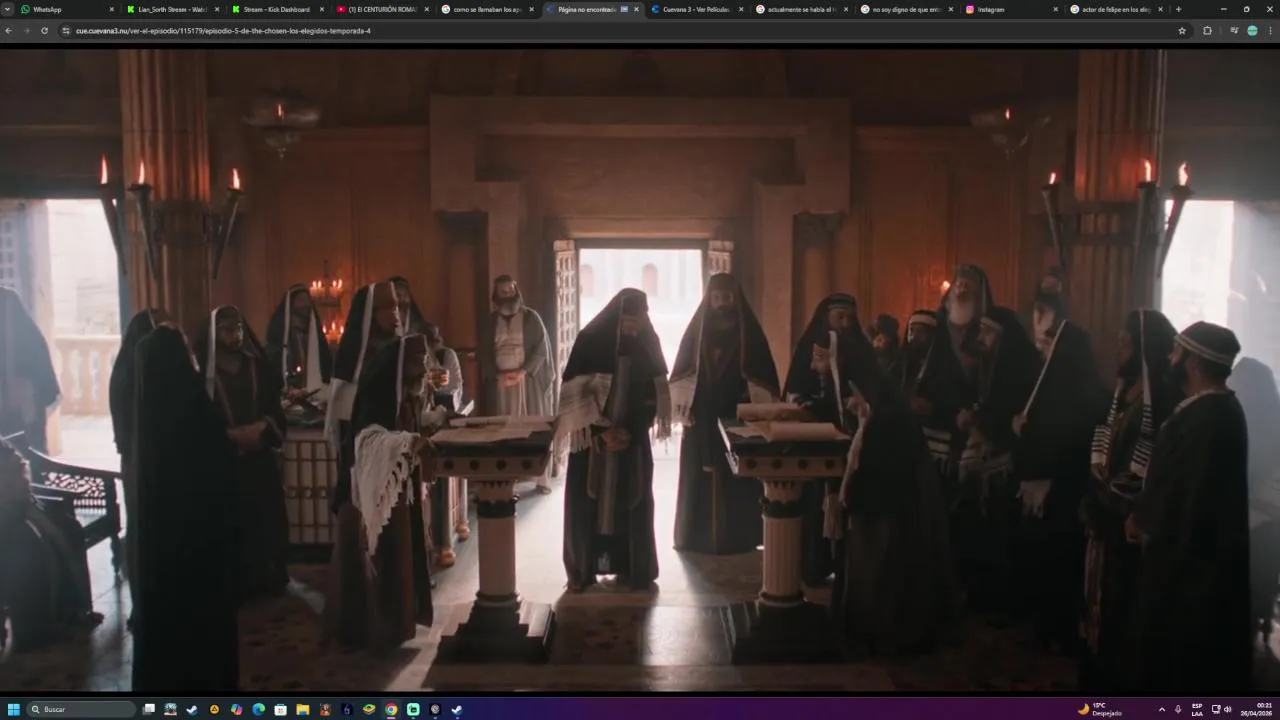
Task: Open the Instagram tab
Action: pyautogui.click(x=1012, y=9)
